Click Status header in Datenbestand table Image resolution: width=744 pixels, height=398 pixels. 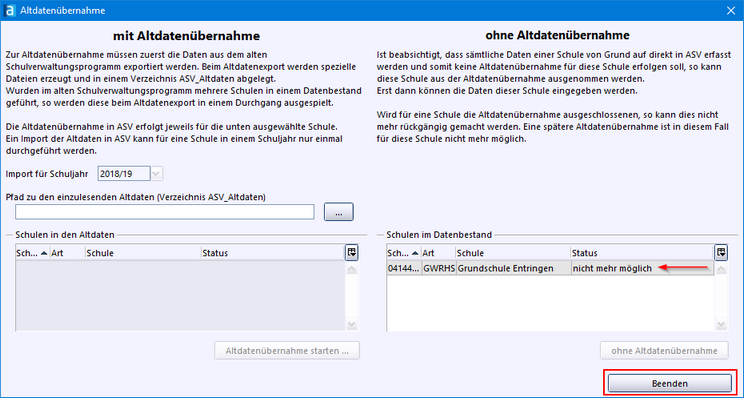click(x=642, y=253)
